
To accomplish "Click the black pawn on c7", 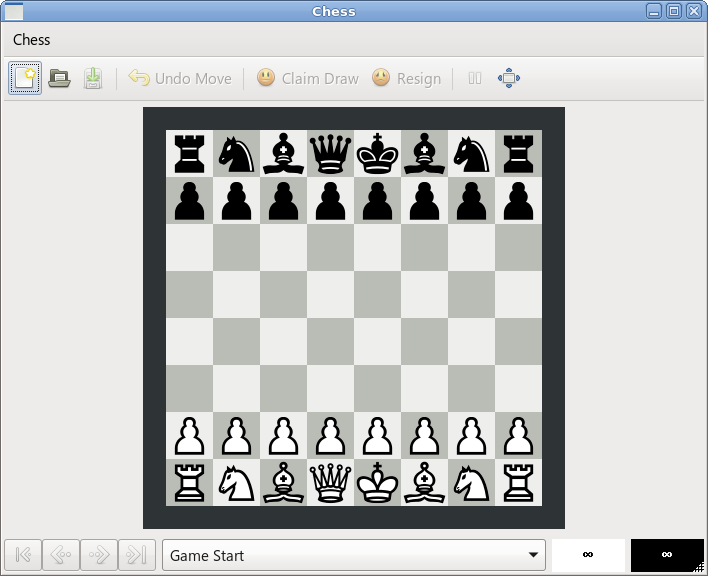I will click(x=284, y=200).
